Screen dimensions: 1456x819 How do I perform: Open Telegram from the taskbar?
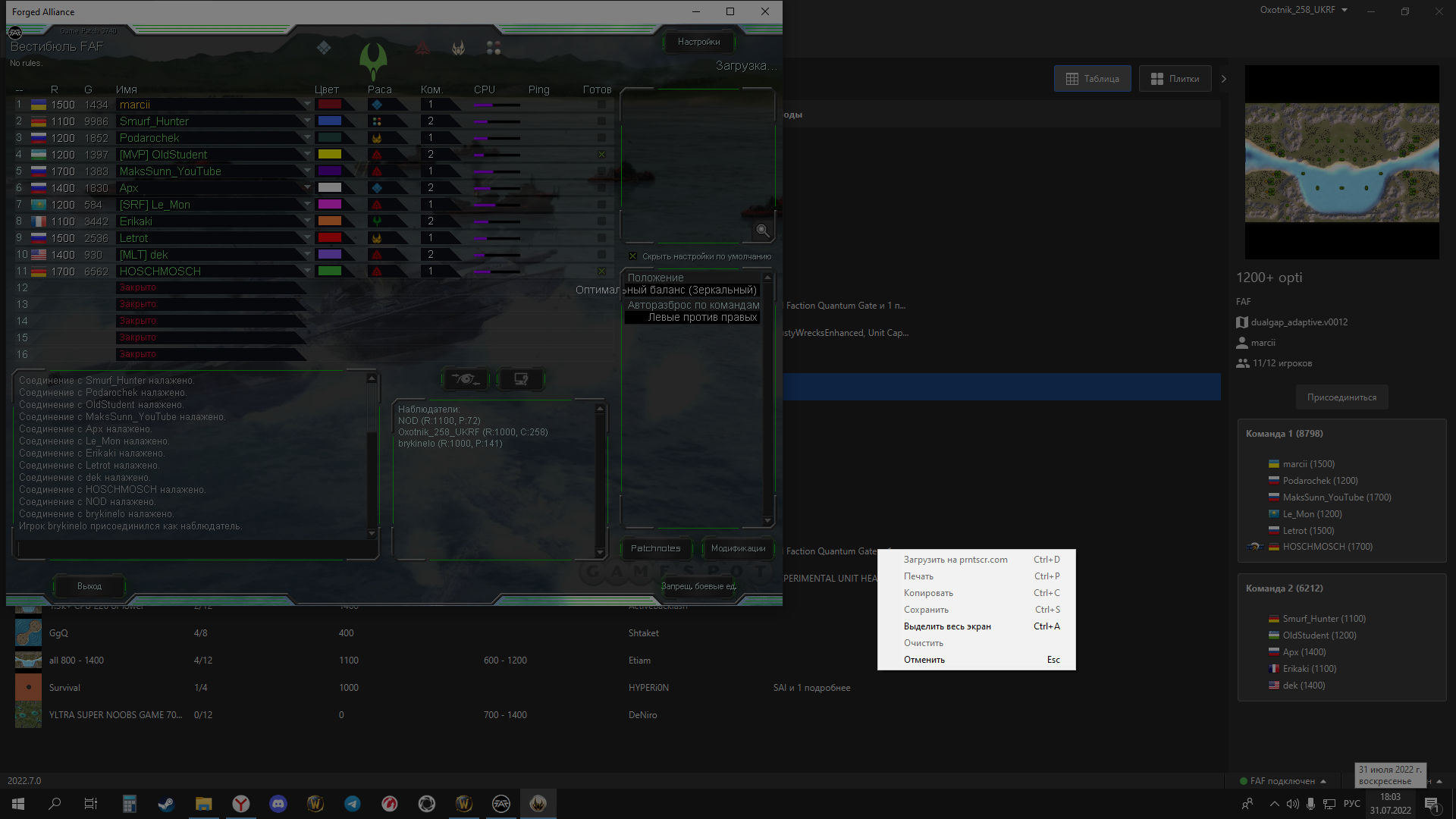353,804
